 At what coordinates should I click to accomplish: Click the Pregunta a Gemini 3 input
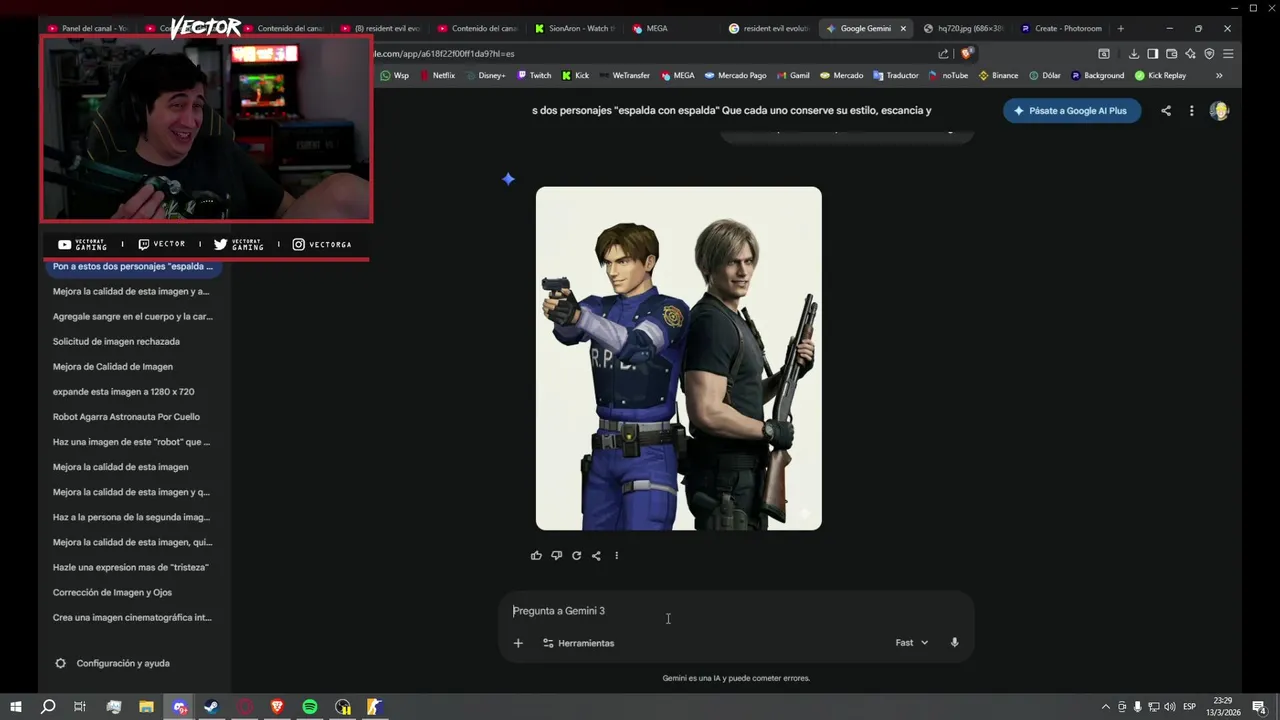click(736, 611)
